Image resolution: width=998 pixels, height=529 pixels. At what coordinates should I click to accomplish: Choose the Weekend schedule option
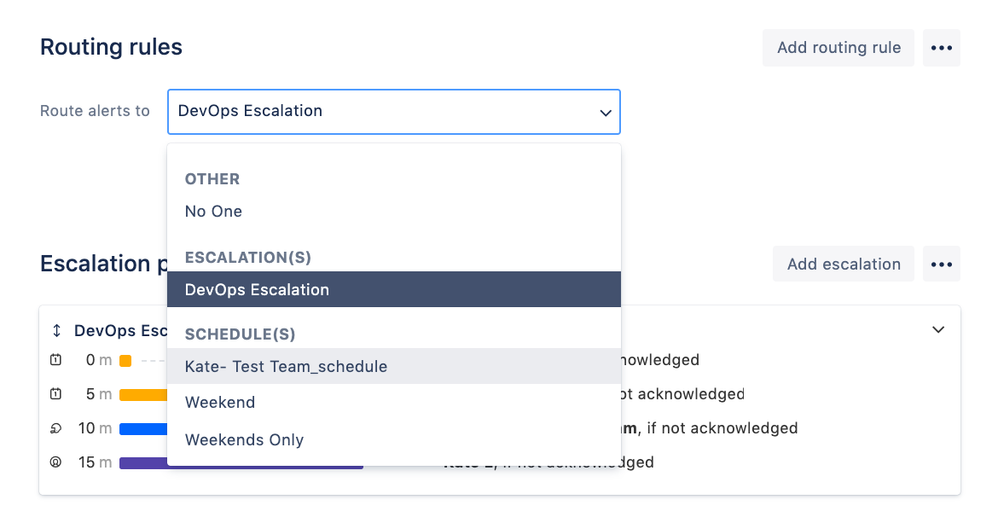(220, 403)
